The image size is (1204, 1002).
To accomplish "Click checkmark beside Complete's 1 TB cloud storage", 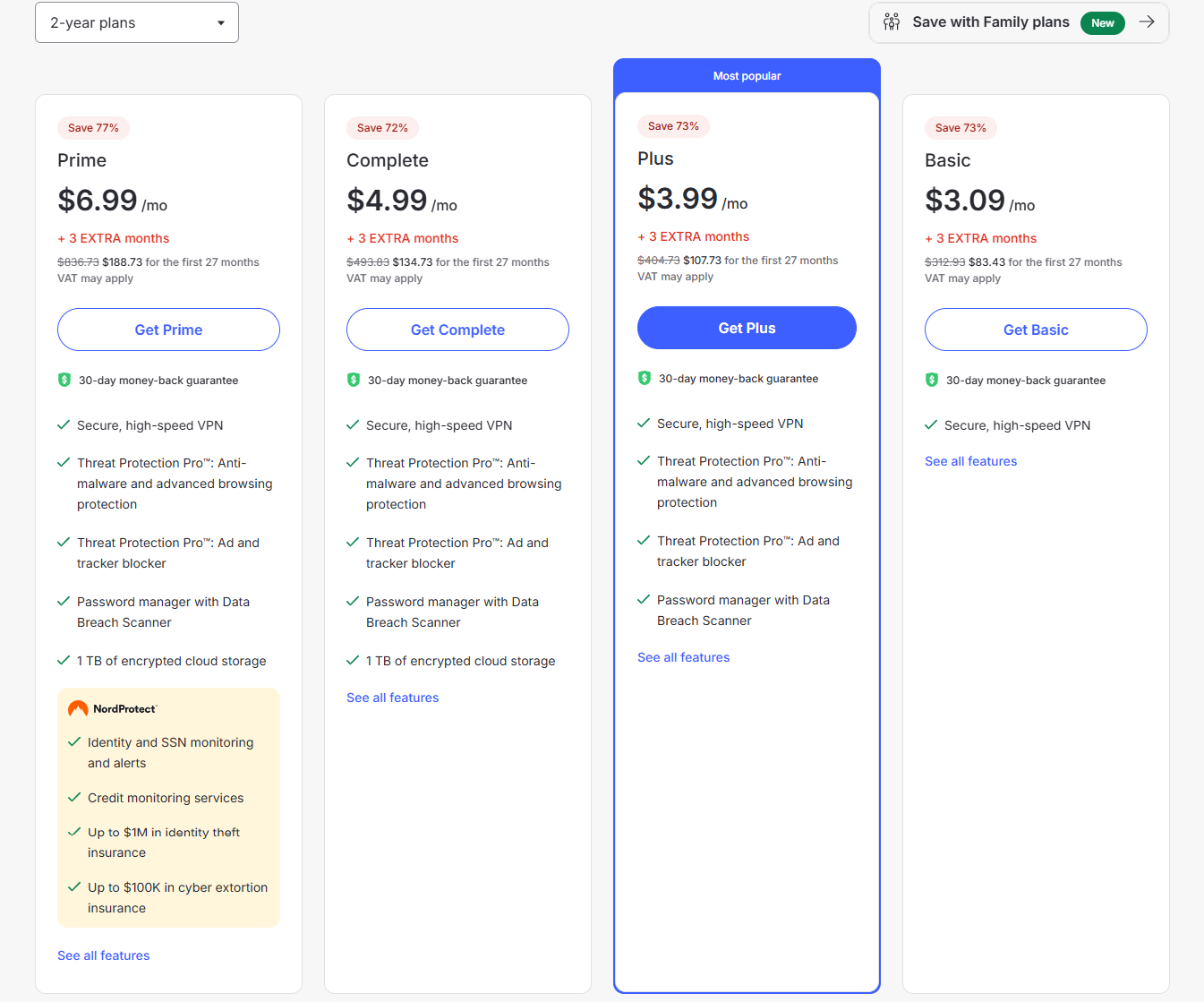I will pos(353,661).
